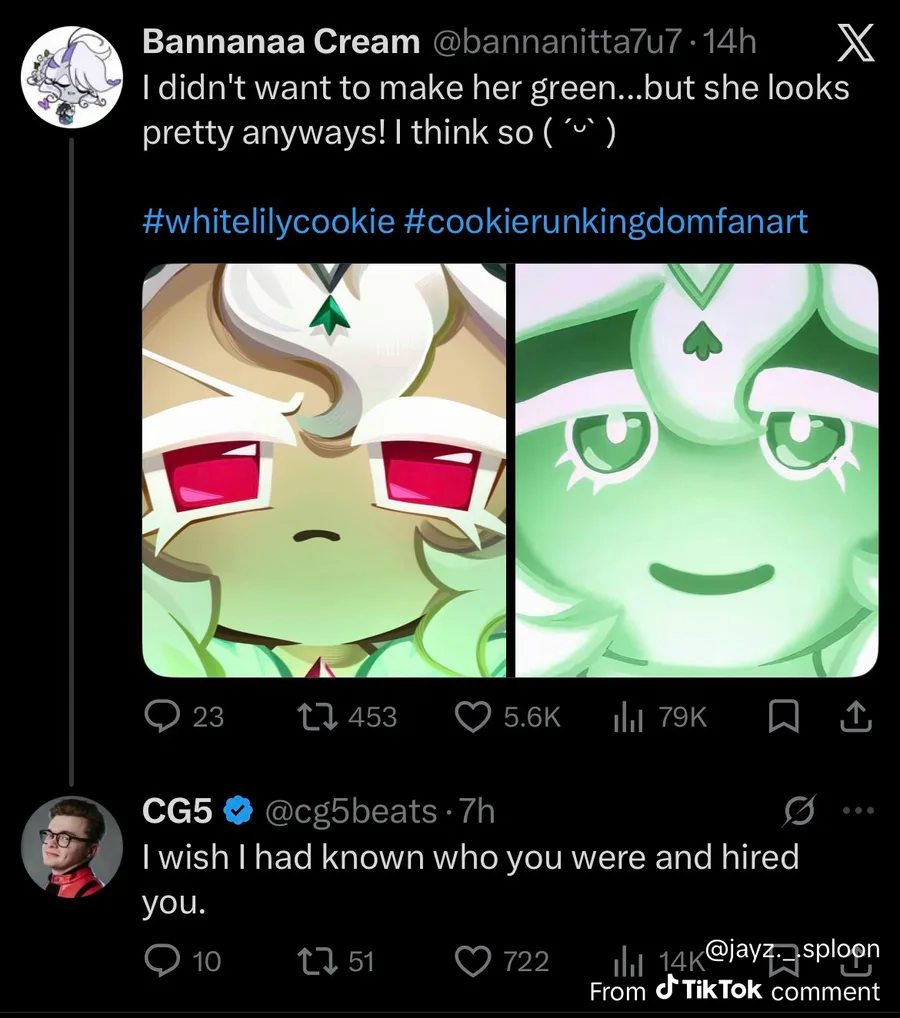Click CG5's blue verified badge
The image size is (900, 1018).
pos(237,811)
